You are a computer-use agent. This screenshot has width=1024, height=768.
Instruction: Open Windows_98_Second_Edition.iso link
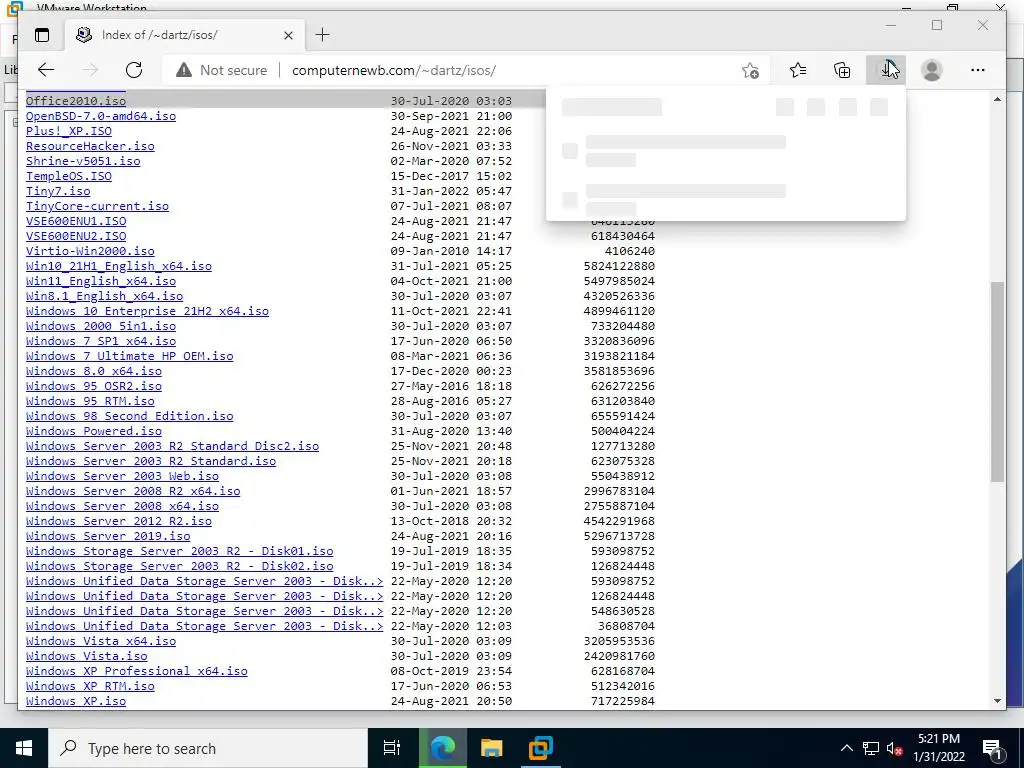[129, 416]
